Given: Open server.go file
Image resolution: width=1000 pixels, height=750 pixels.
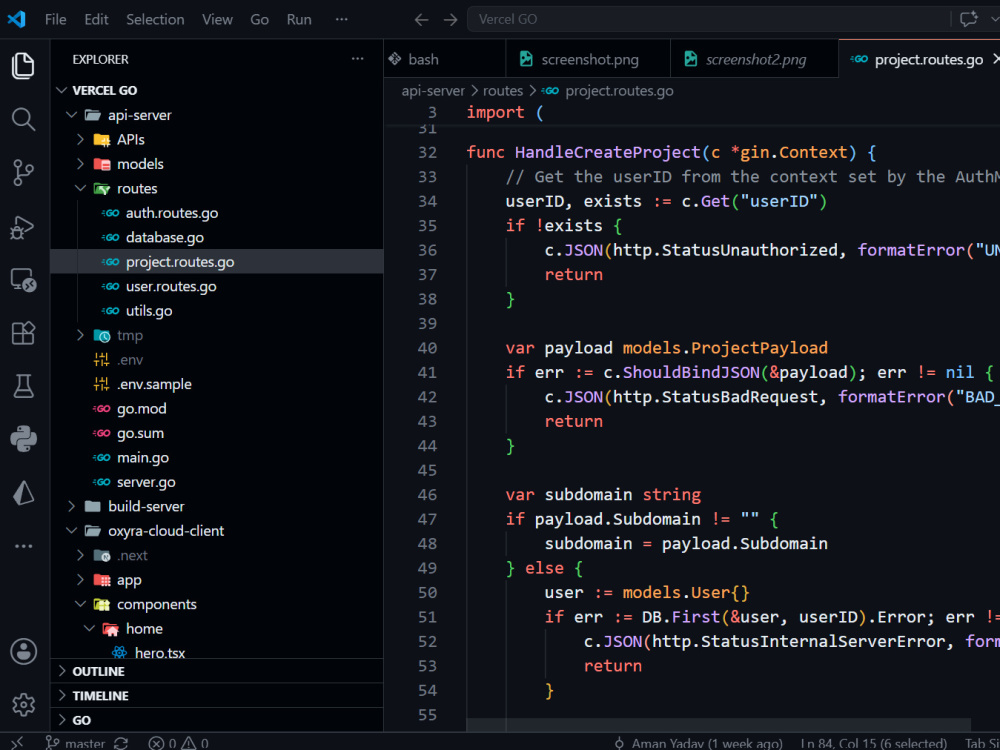Looking at the screenshot, I should tap(217, 482).
